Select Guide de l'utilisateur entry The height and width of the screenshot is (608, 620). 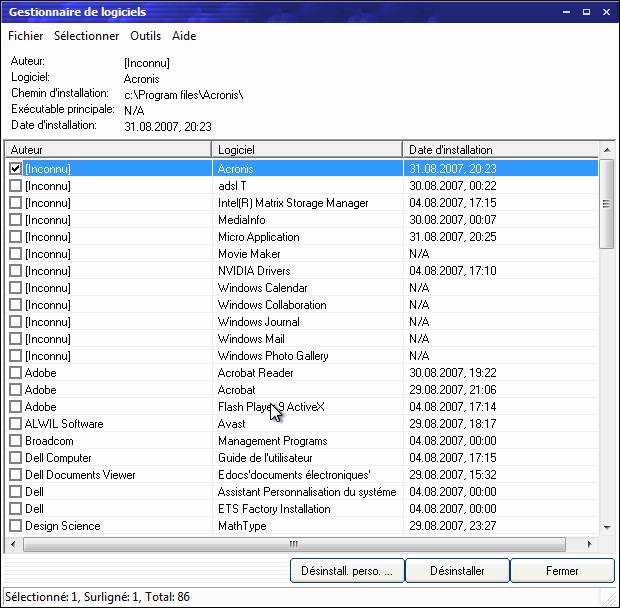tap(265, 458)
